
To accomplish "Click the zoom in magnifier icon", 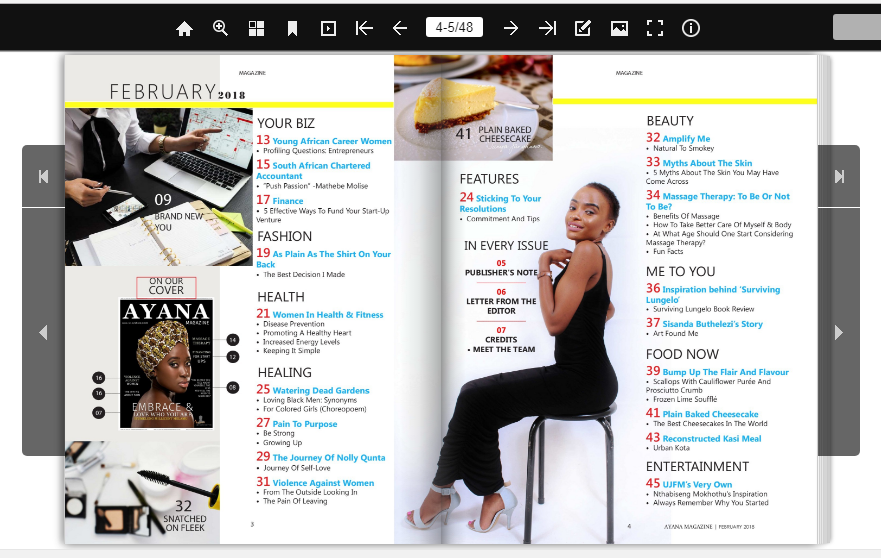I will 220,28.
